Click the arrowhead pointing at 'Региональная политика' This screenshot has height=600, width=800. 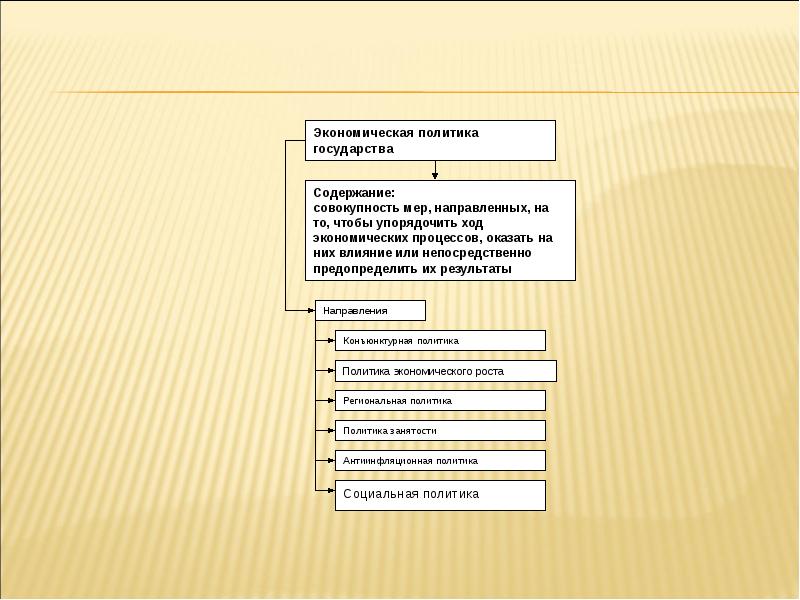[x=329, y=400]
